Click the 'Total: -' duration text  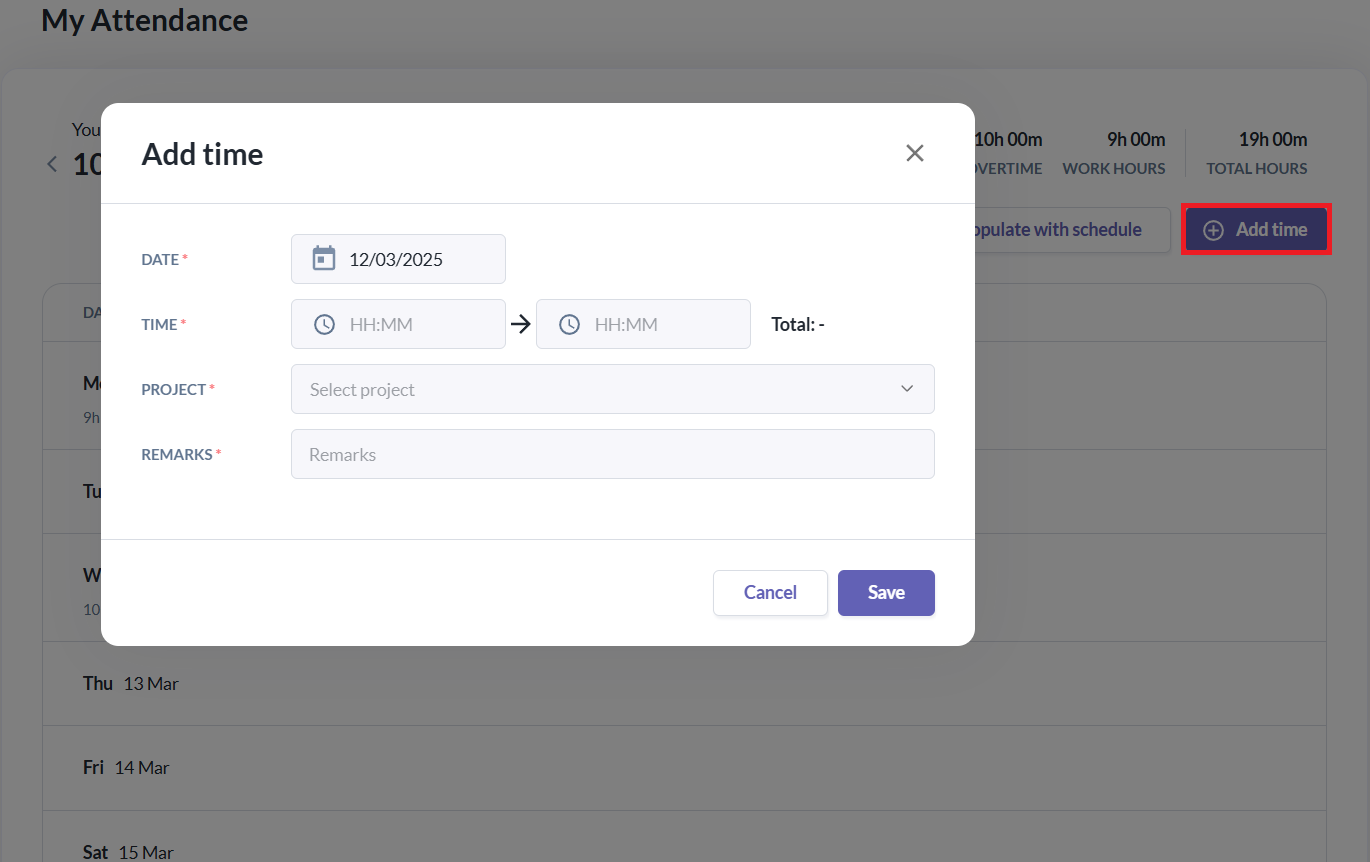(798, 324)
